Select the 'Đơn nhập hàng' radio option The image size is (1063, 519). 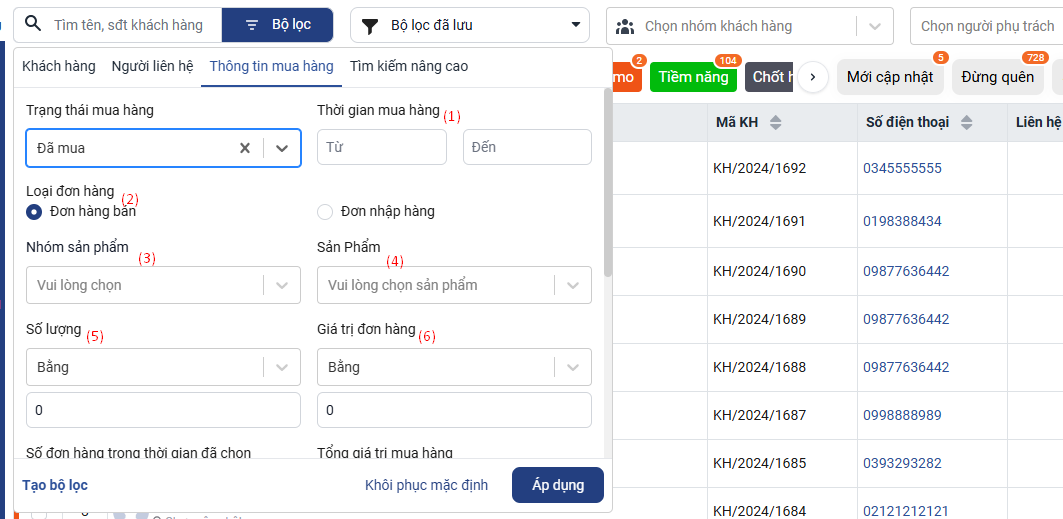(325, 212)
